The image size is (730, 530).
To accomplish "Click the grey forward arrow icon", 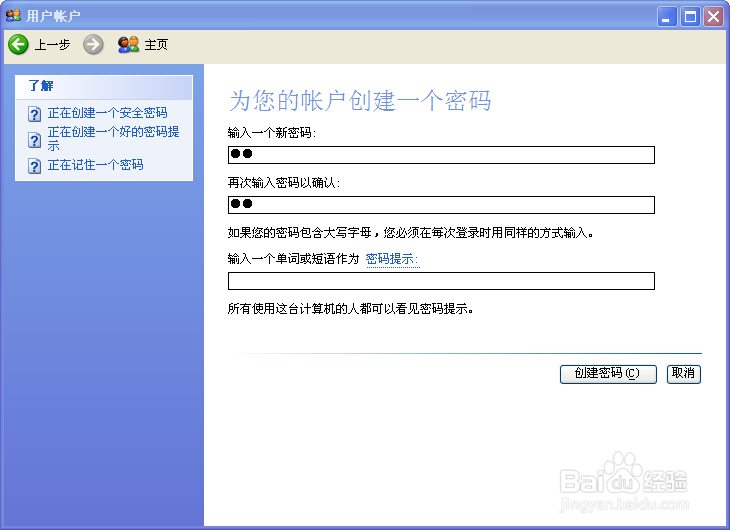I will coord(93,45).
